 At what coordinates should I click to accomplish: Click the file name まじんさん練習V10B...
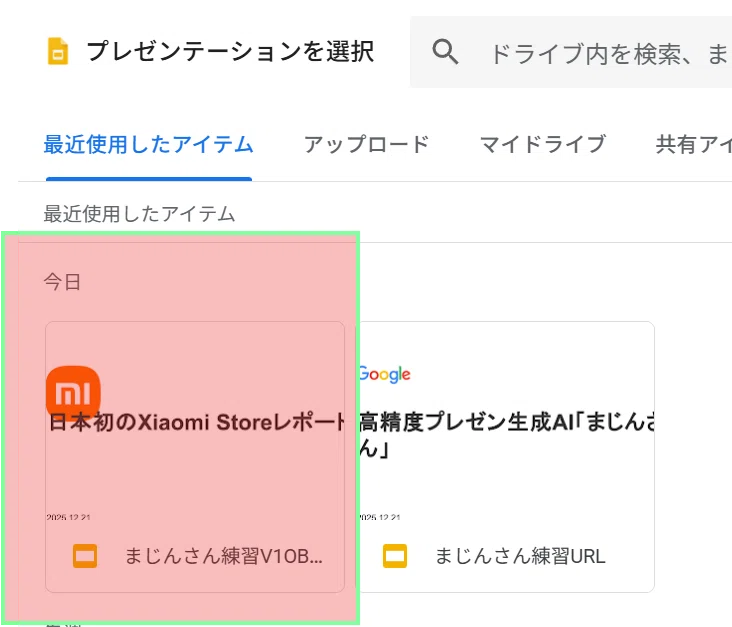click(224, 556)
